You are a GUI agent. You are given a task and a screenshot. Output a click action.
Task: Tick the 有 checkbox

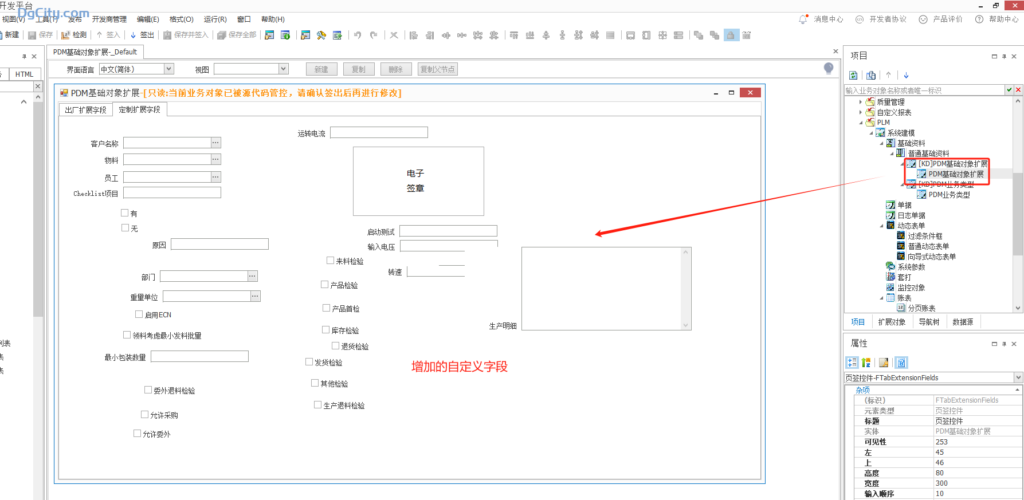[x=125, y=213]
